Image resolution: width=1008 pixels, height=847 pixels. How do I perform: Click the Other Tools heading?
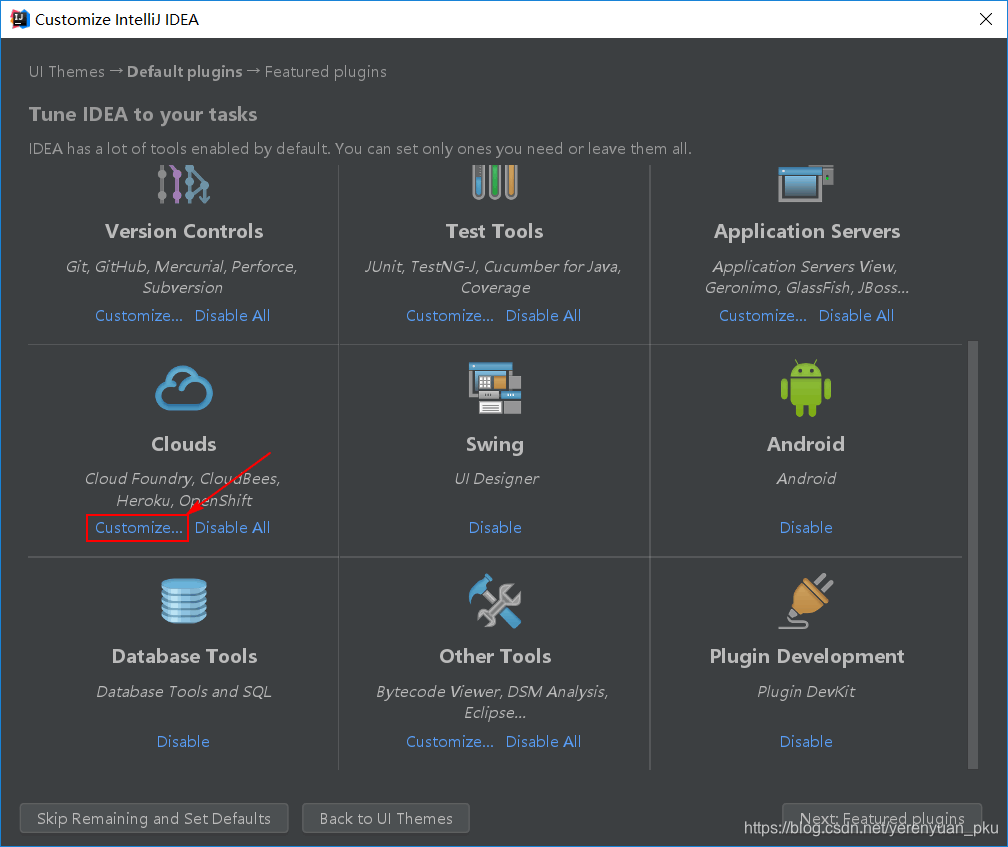pyautogui.click(x=495, y=656)
